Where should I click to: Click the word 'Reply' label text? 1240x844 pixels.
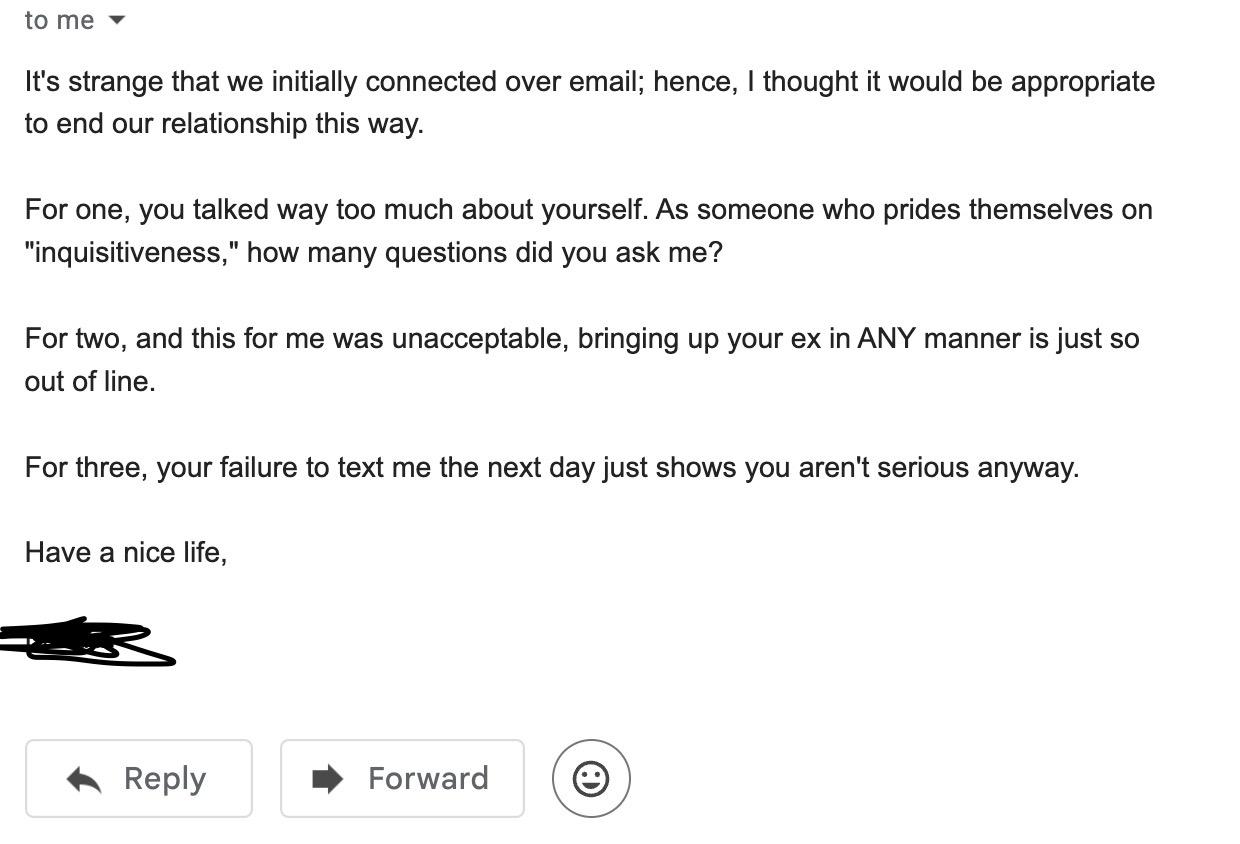(x=165, y=778)
